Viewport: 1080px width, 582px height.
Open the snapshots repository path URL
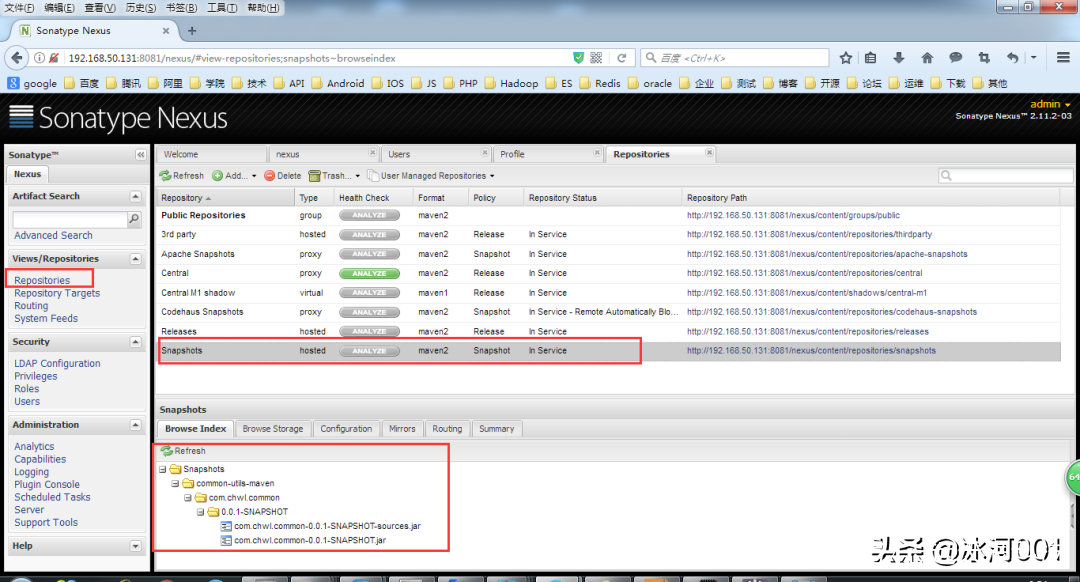[811, 351]
